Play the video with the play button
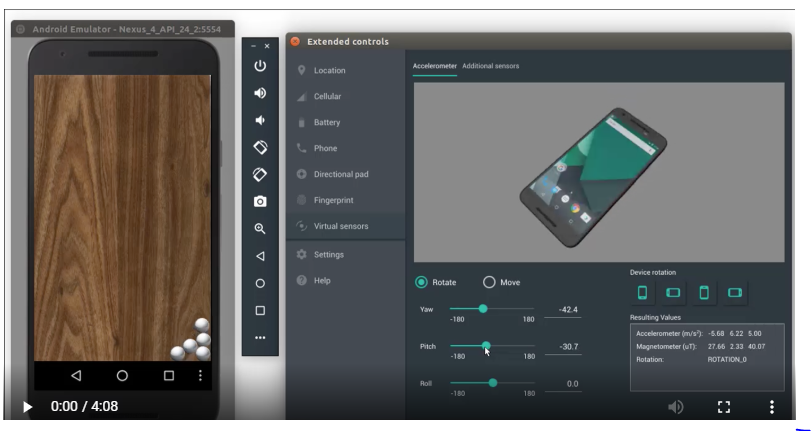This screenshot has width=811, height=431. click(x=27, y=407)
